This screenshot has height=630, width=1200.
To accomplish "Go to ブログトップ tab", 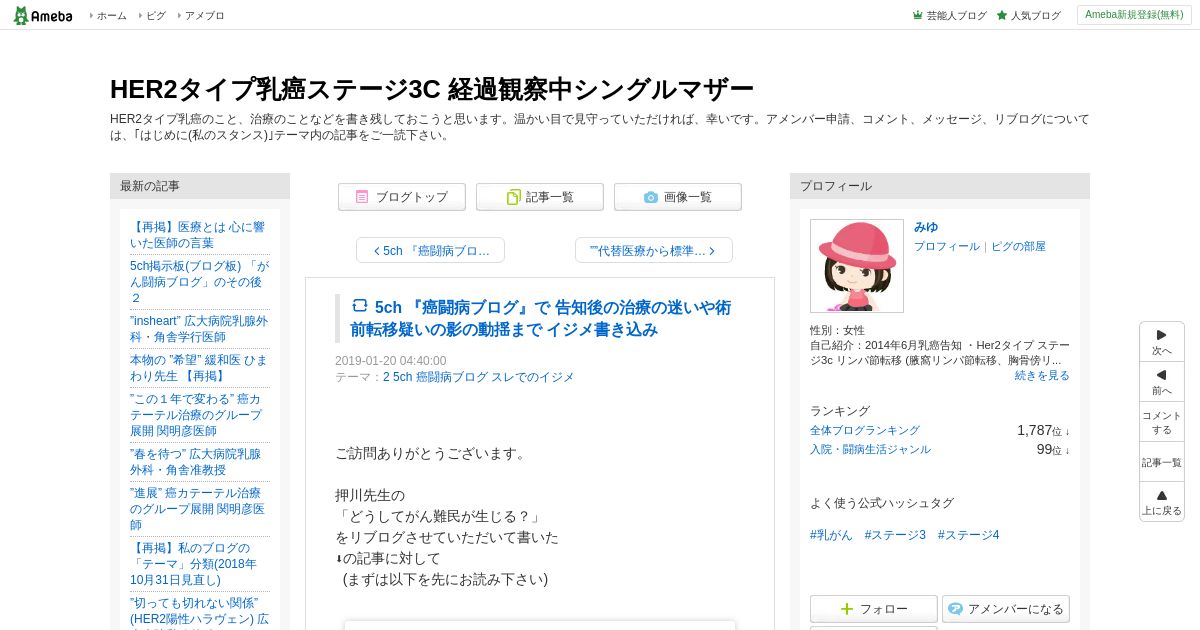I will (x=402, y=197).
